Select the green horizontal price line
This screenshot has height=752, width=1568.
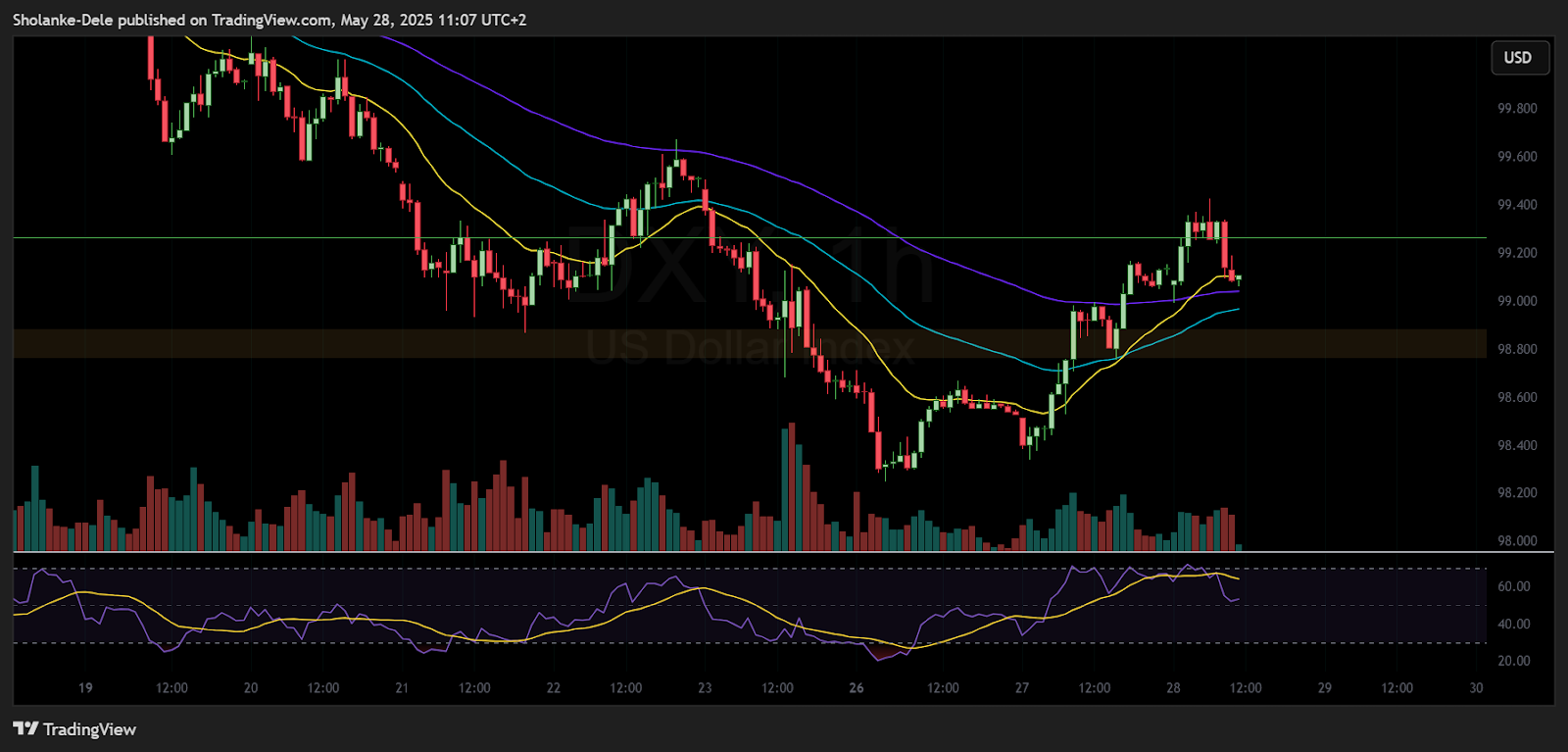click(750, 237)
